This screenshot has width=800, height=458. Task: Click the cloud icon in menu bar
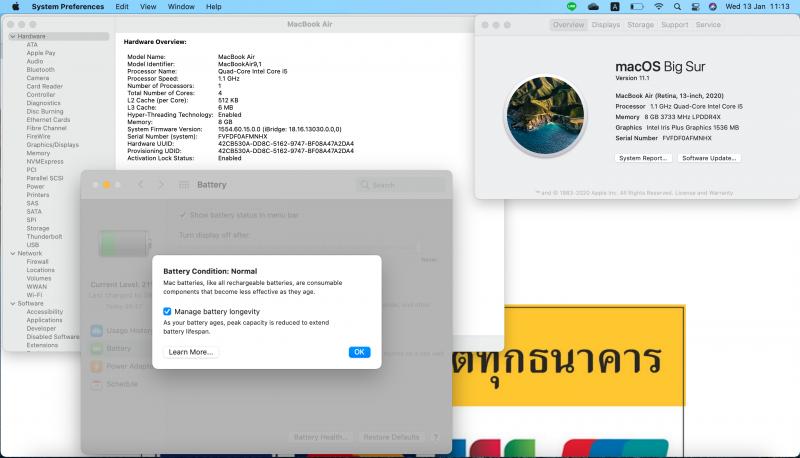click(x=593, y=7)
